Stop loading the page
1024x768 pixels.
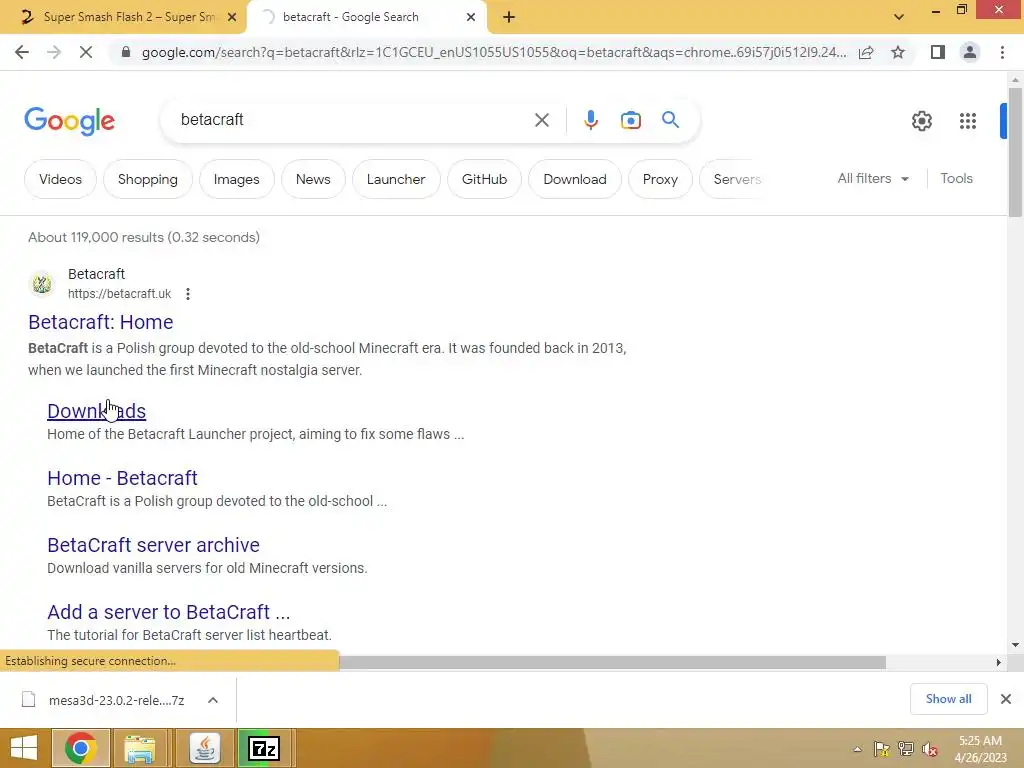(86, 52)
